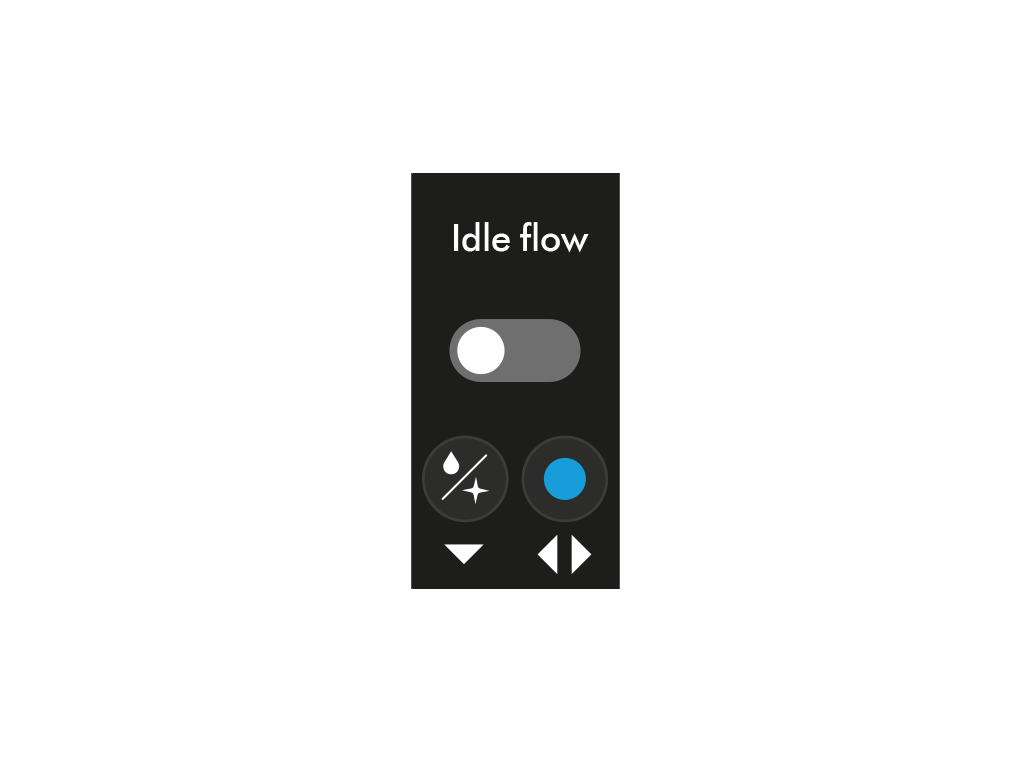Click the diagonal slash in the rinse/clean icon
Viewport: 1016px width, 762px height.
[465, 478]
